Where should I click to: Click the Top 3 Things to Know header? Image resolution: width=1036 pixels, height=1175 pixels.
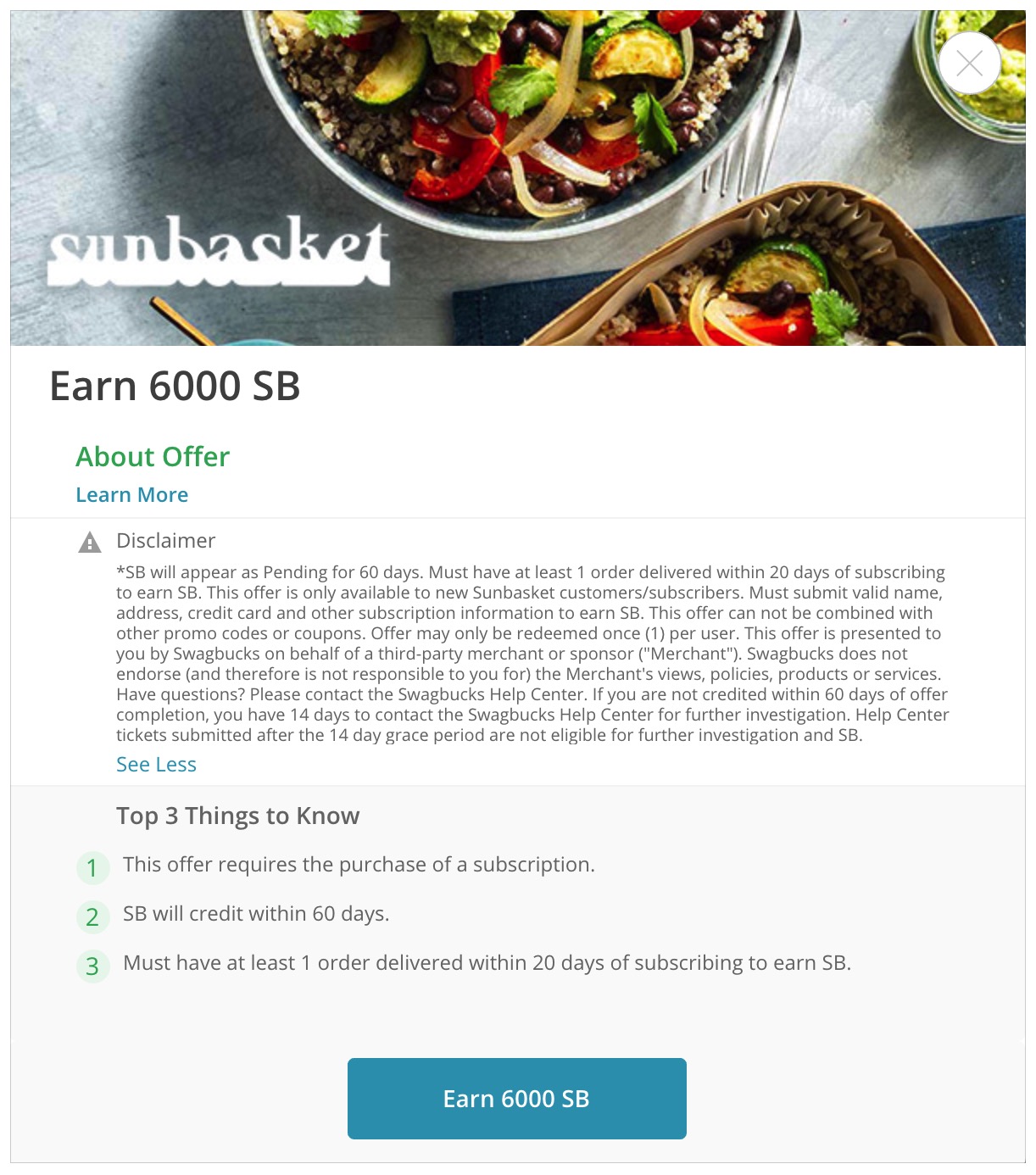(x=238, y=816)
